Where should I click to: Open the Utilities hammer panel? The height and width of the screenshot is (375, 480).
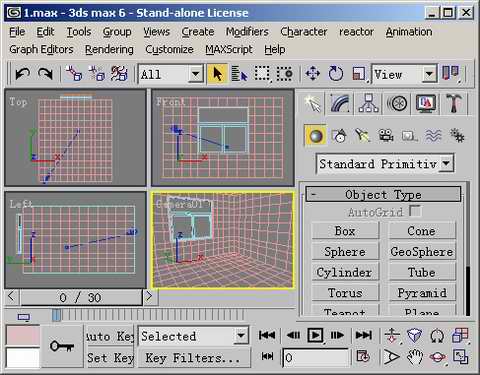pyautogui.click(x=454, y=103)
